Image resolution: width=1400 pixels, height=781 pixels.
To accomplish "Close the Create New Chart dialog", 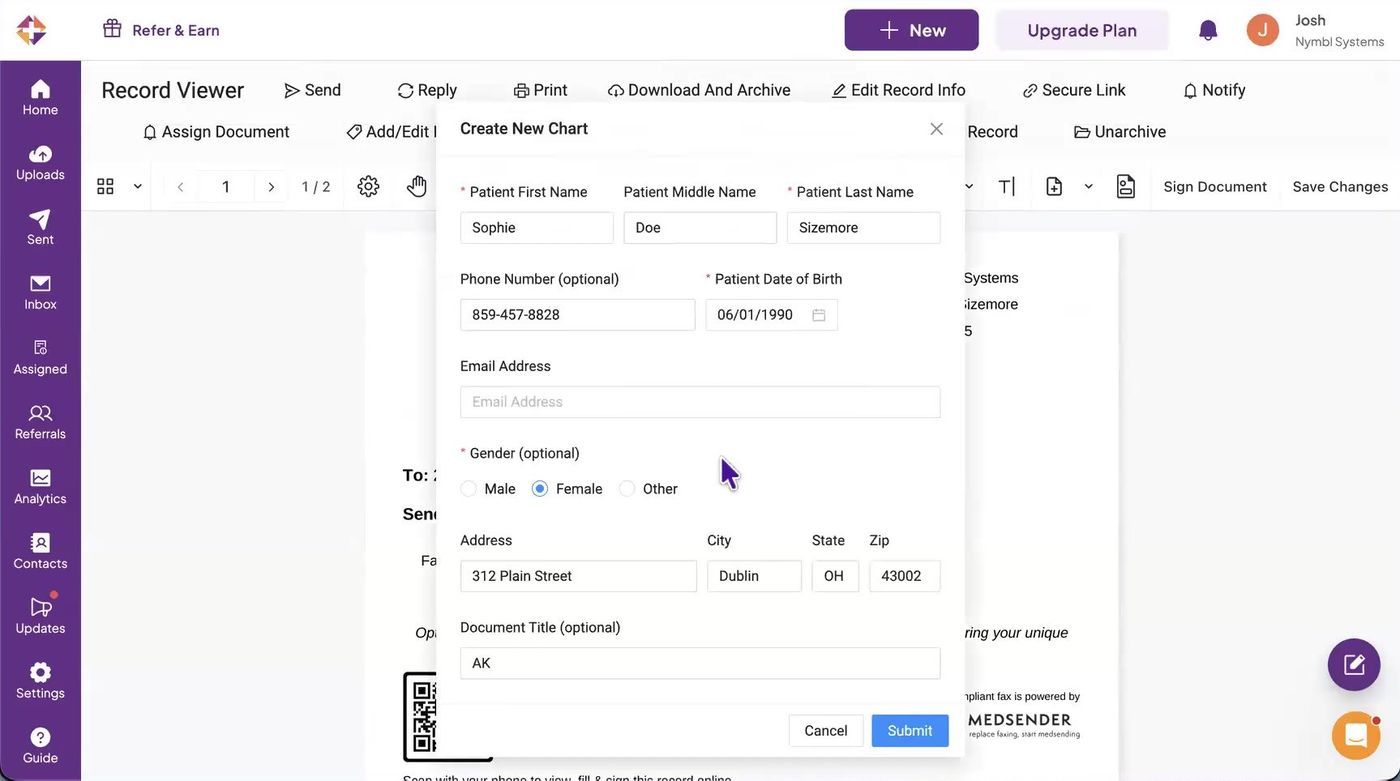I will (x=936, y=129).
